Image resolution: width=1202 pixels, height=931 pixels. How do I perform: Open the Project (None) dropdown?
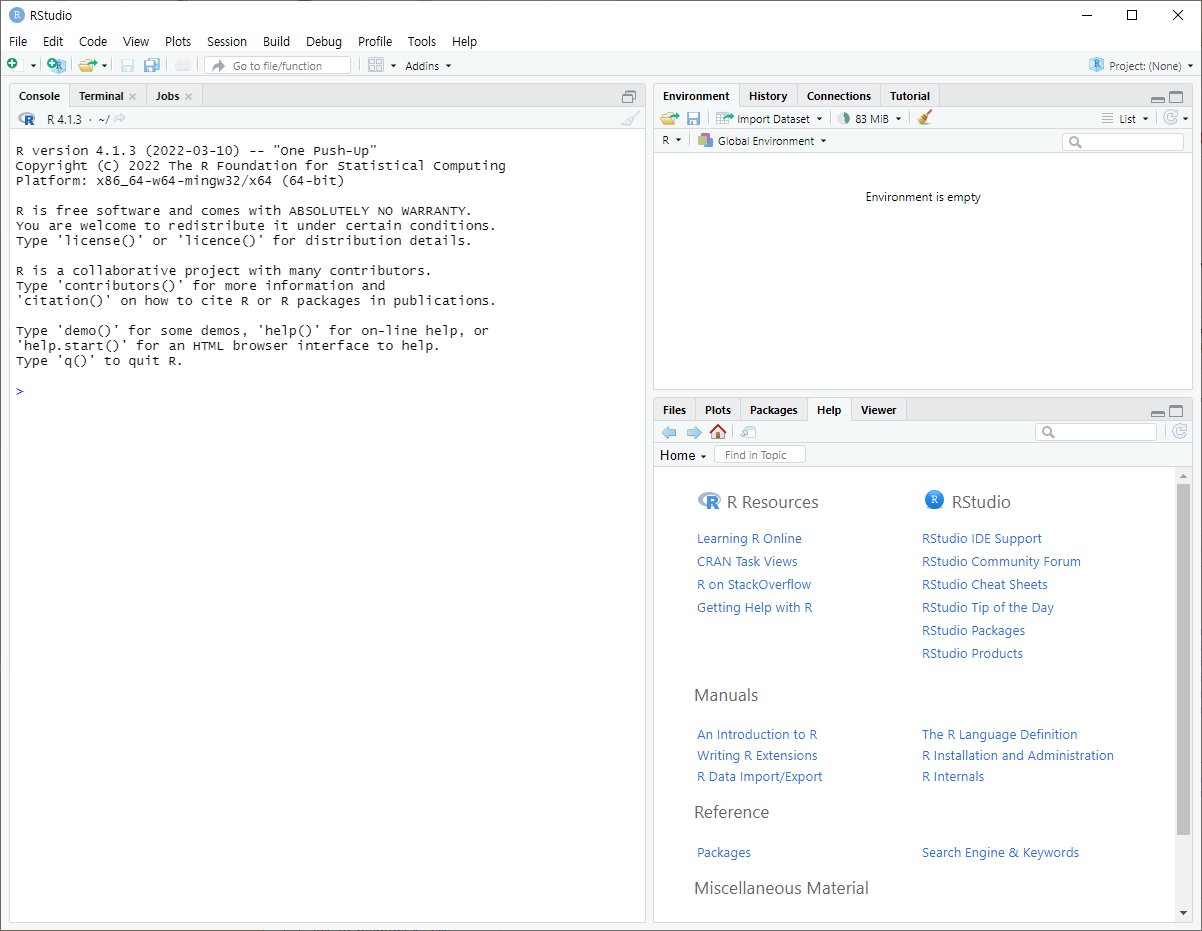click(x=1141, y=65)
